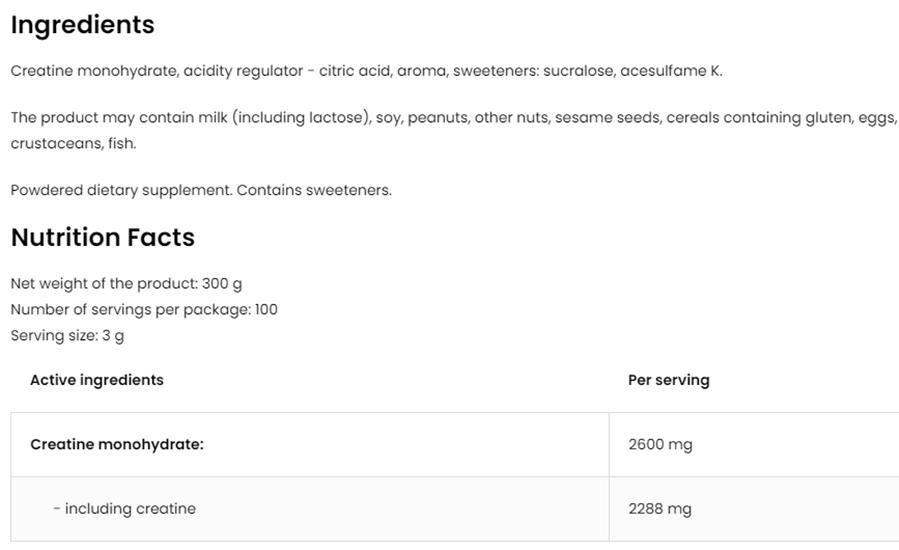Select the '- including creatine' row label

click(125, 509)
